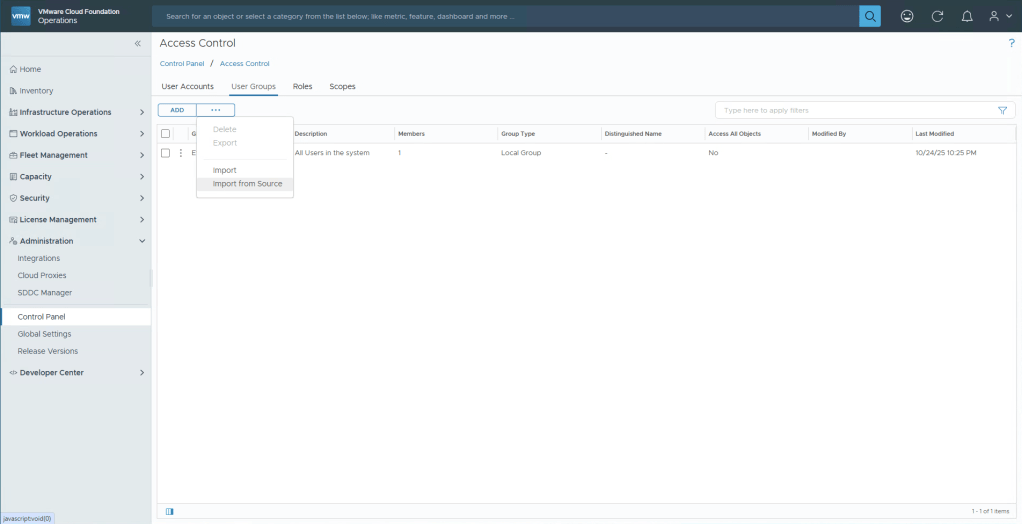Open the notifications bell icon
Viewport: 1022px width, 524px height.
point(966,16)
